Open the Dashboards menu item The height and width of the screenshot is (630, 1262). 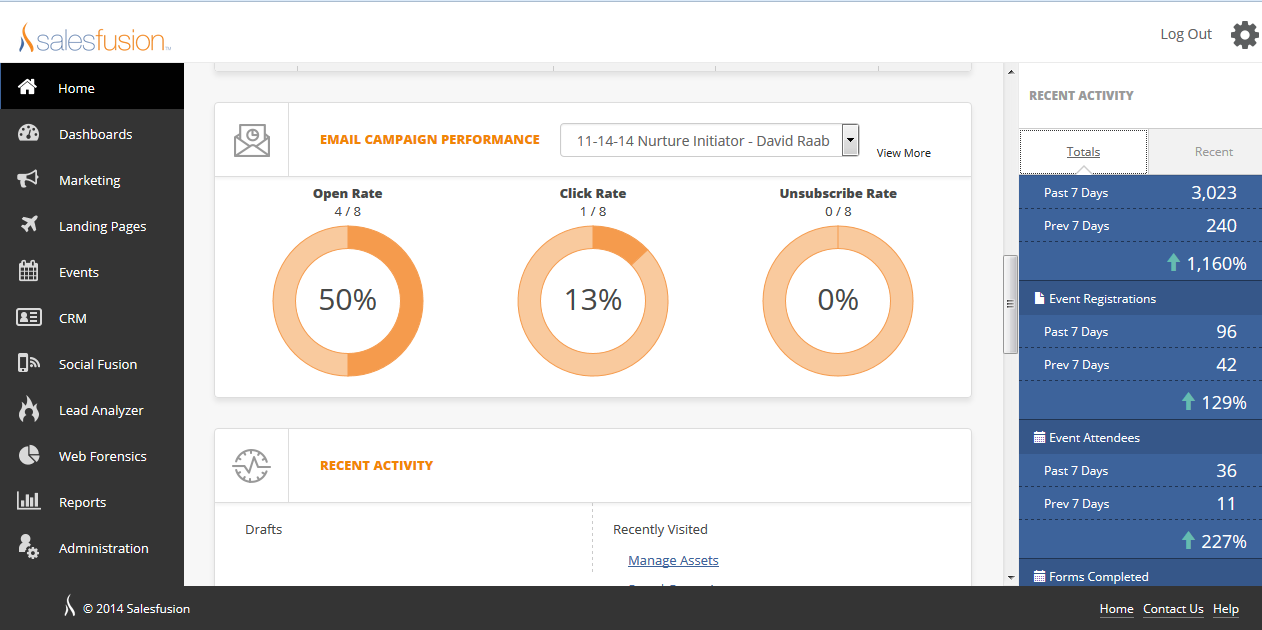[92, 133]
